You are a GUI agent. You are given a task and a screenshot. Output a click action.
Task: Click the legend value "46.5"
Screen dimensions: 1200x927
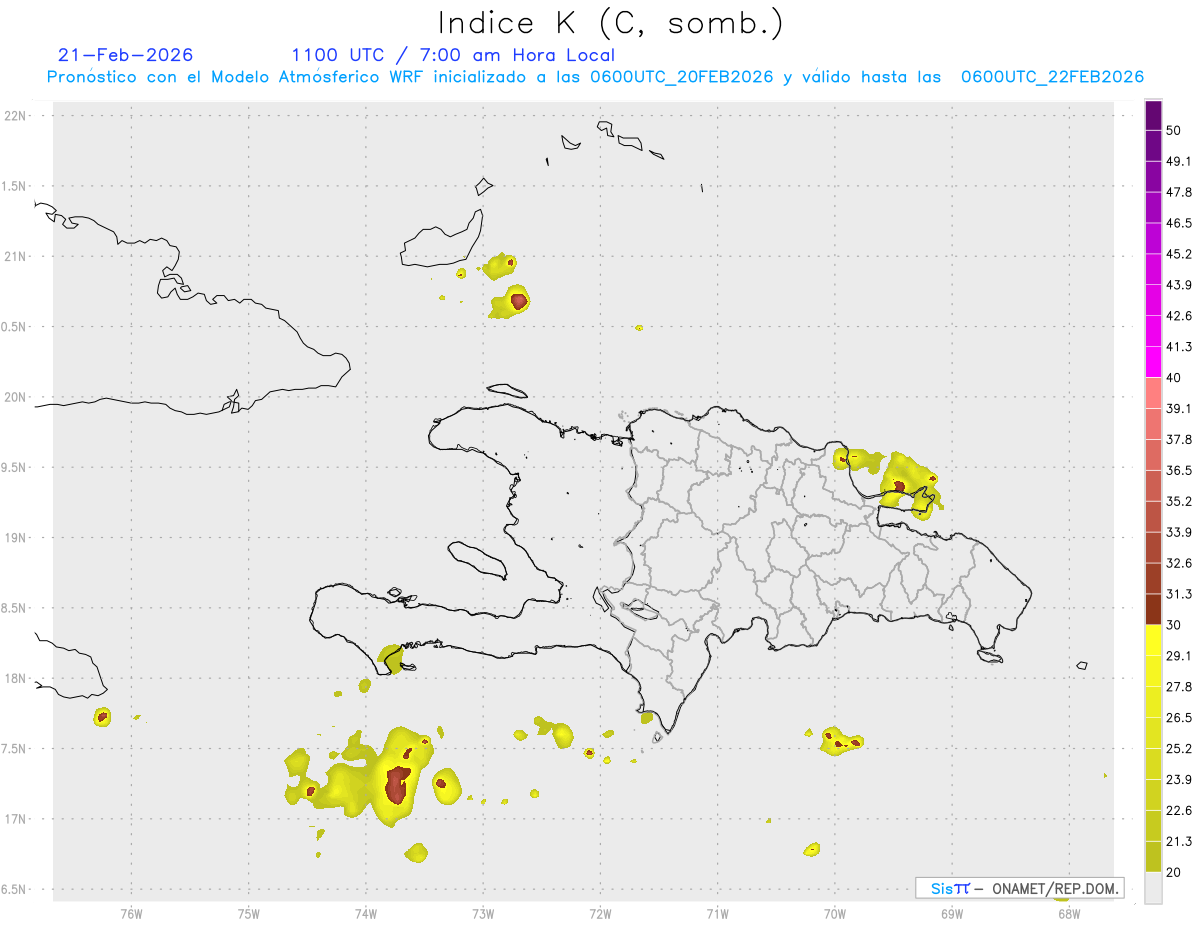[x=1179, y=224]
